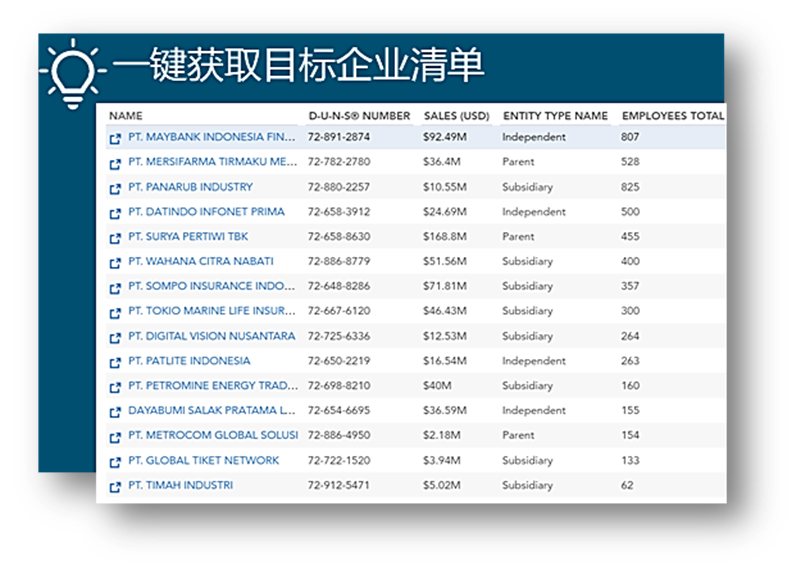Screen dimensions: 798x573
Task: Open PT. Datindo Infonet Prima company link
Action: coord(206,212)
